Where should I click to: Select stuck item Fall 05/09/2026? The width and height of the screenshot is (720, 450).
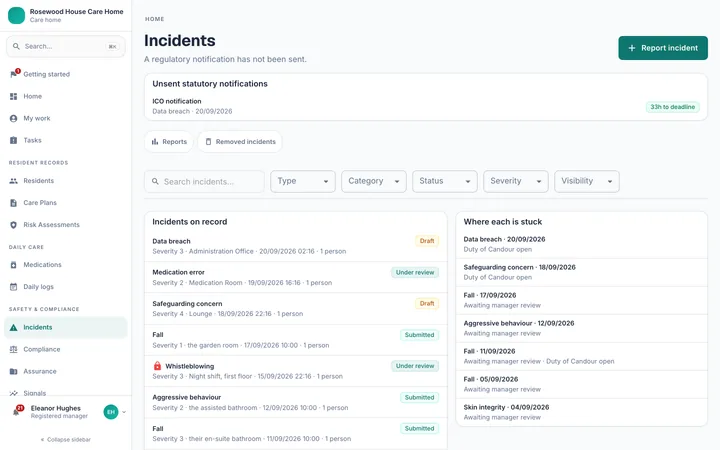tap(581, 384)
